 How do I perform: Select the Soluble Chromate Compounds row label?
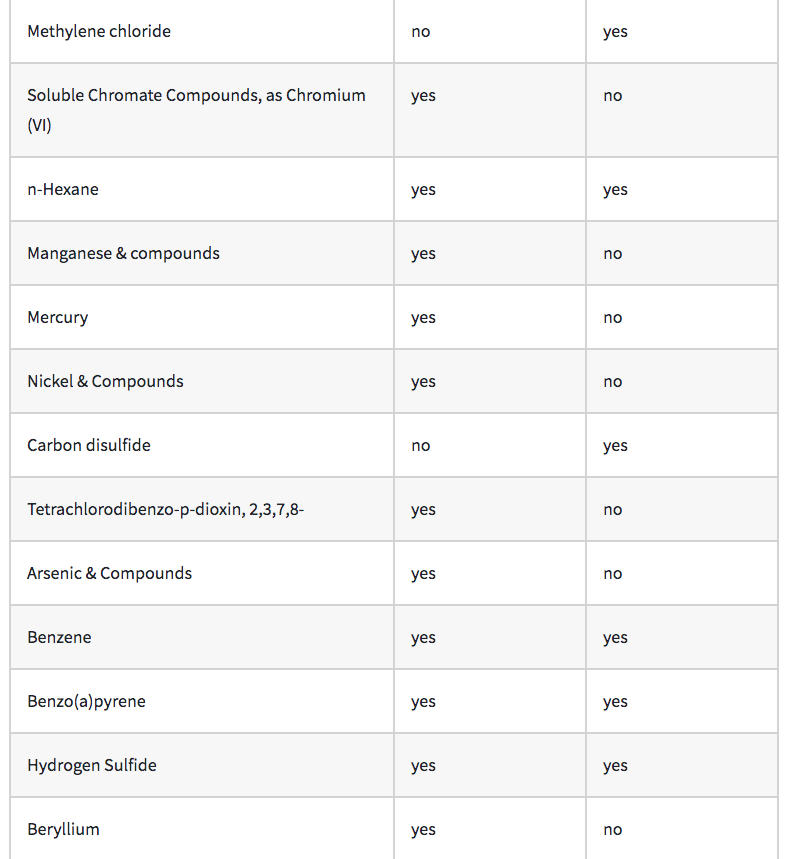(x=196, y=96)
